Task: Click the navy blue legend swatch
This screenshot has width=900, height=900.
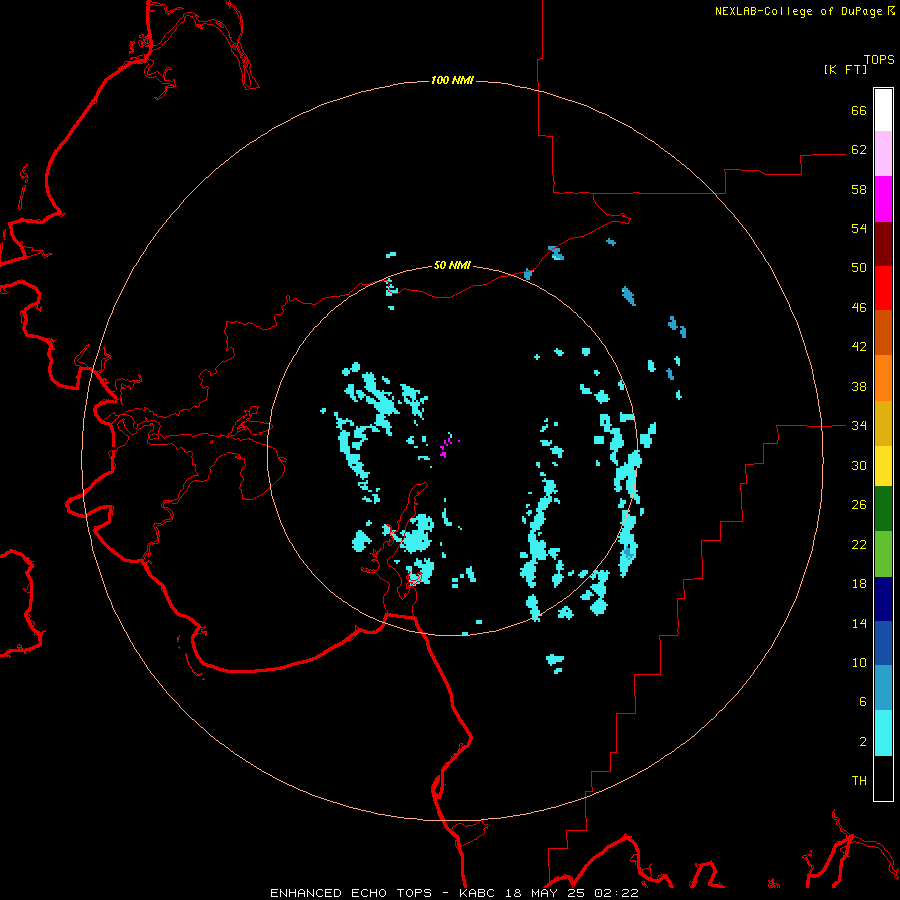Action: 883,599
